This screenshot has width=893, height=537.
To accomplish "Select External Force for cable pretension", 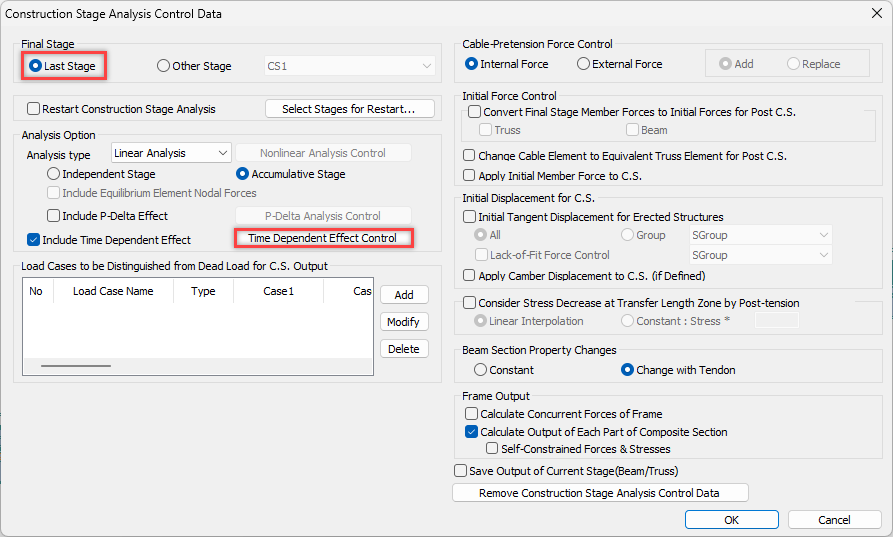I will tap(583, 64).
